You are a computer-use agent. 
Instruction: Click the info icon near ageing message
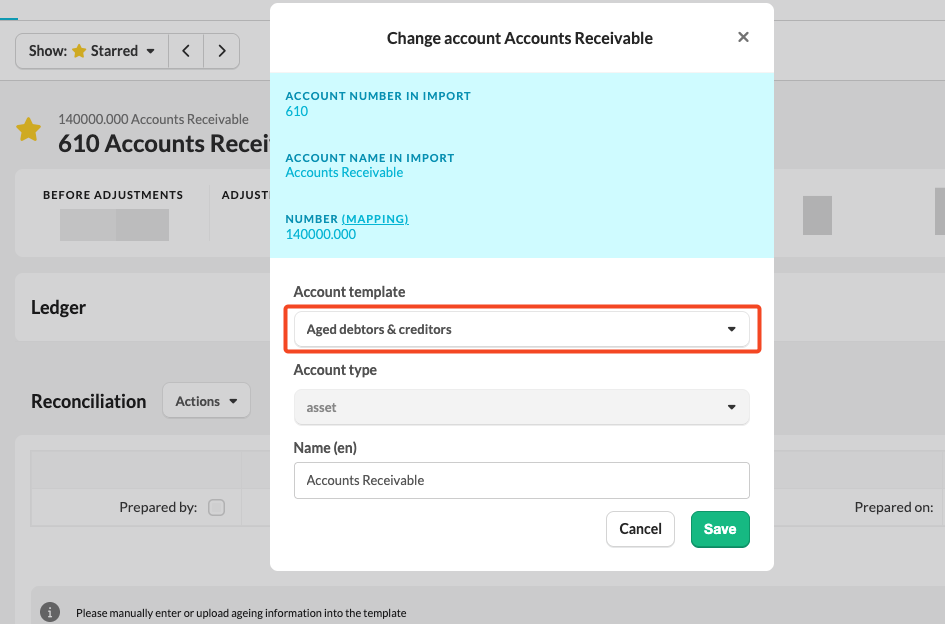click(49, 612)
